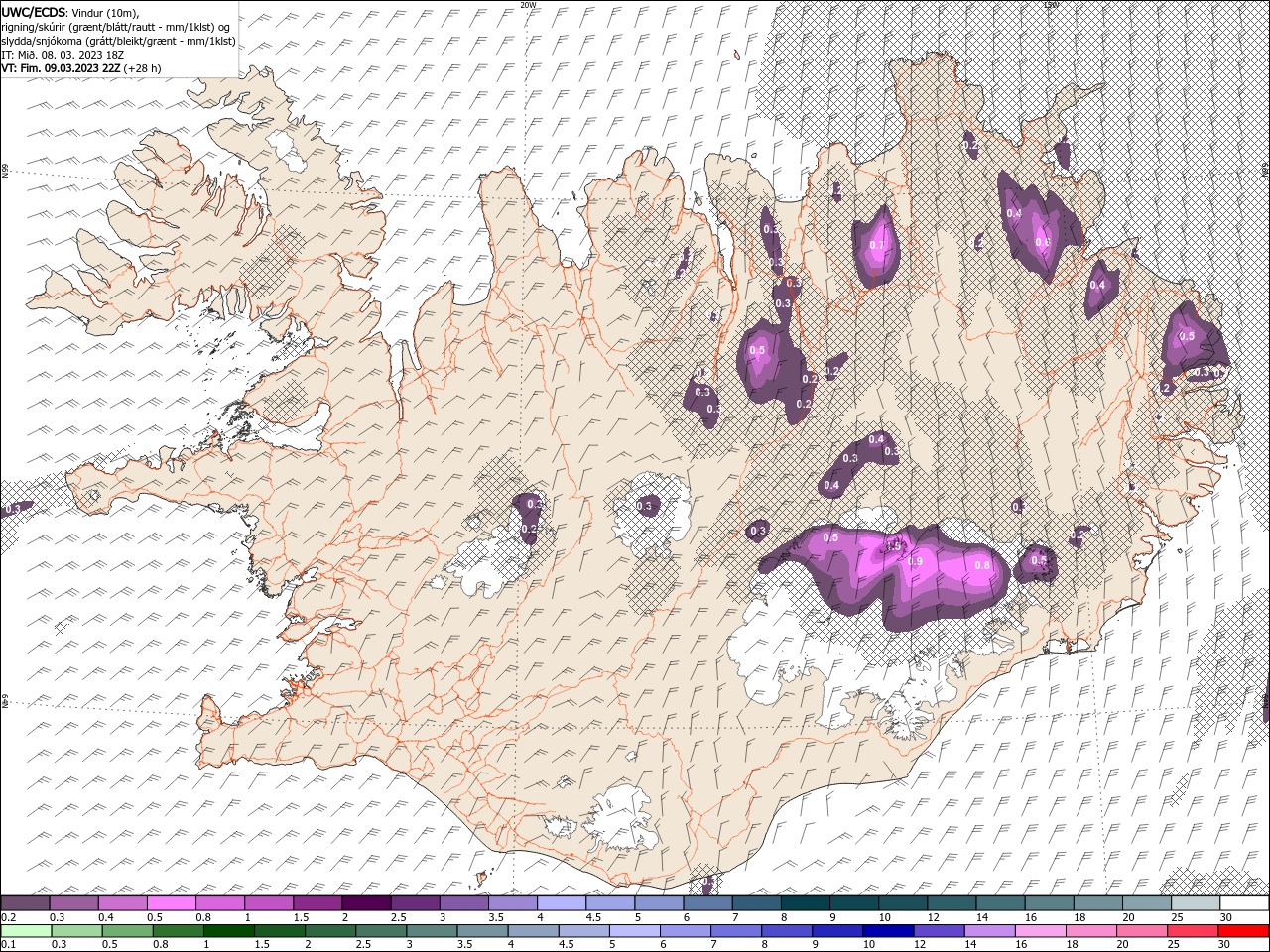Image resolution: width=1270 pixels, height=952 pixels.
Task: Pick the deep blue 10 swatch on rain scale
Action: pyautogui.click(x=888, y=931)
